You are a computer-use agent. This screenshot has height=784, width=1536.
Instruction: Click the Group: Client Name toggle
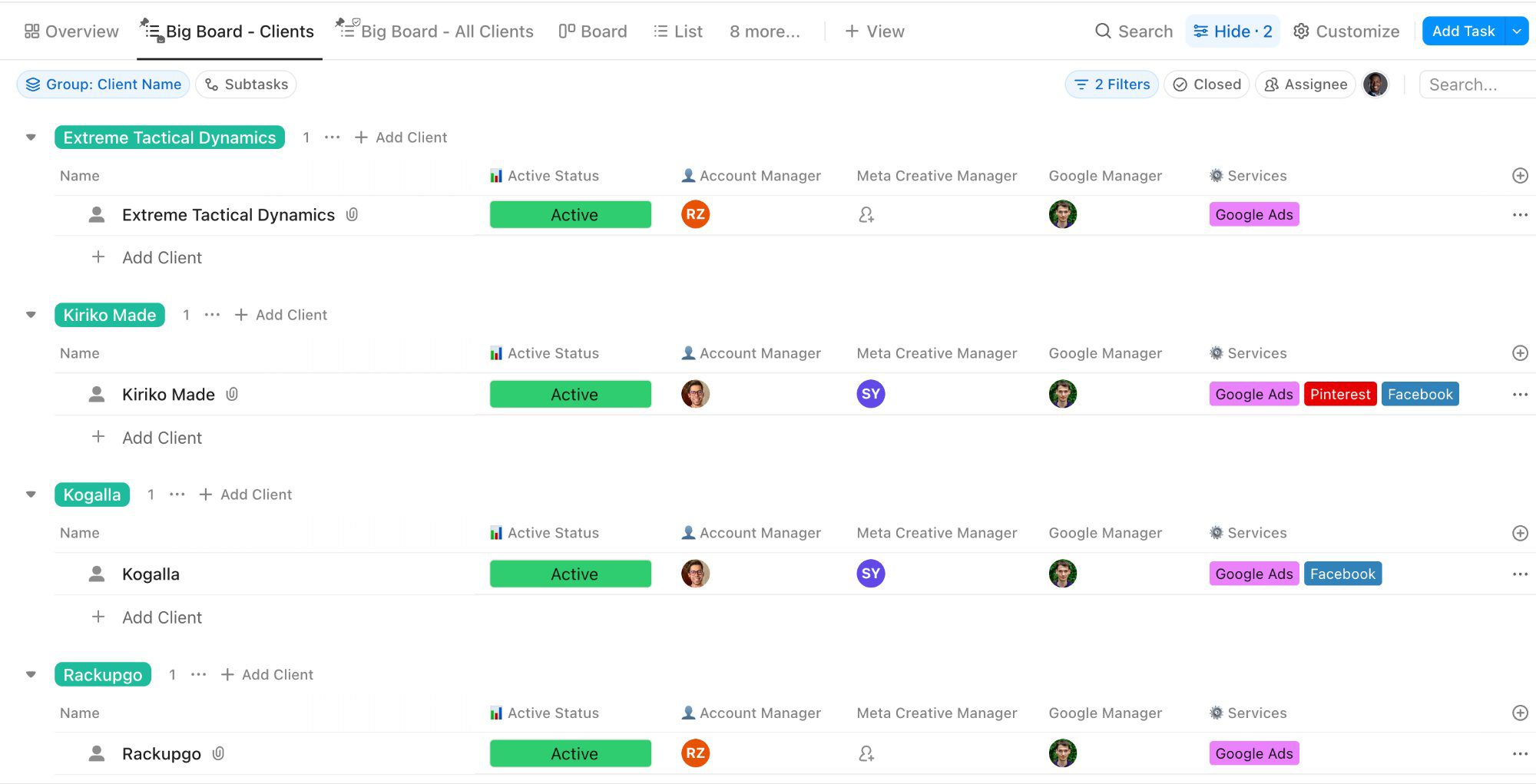[104, 84]
